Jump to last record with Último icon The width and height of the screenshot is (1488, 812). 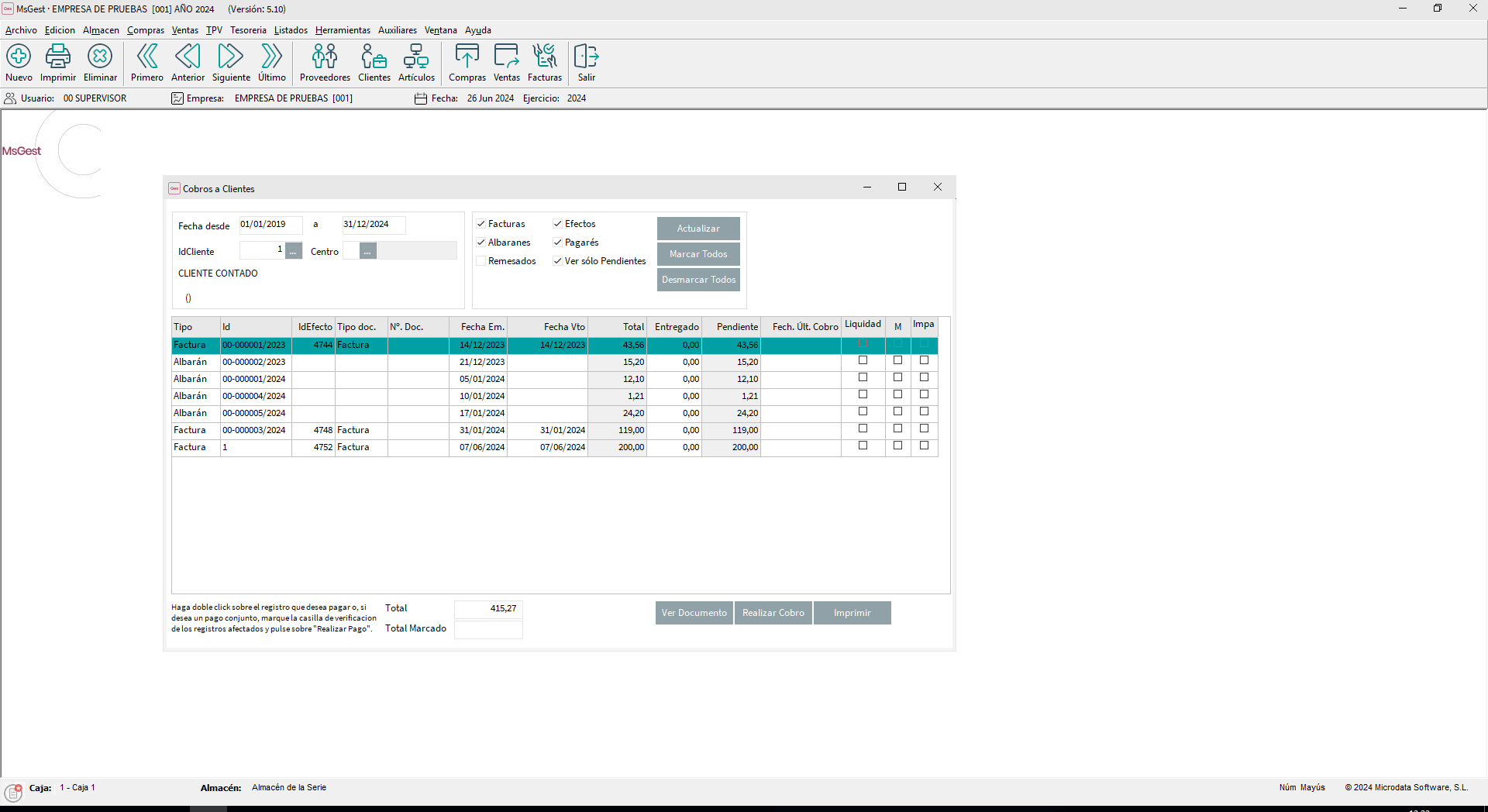271,64
